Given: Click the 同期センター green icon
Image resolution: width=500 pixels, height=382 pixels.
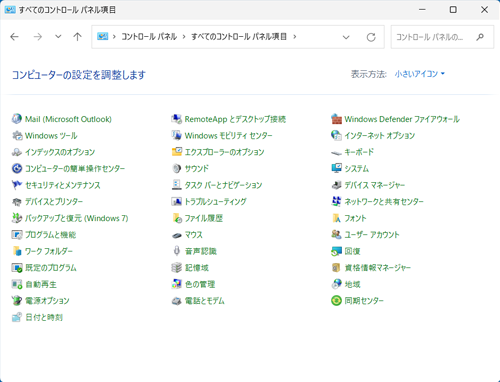Looking at the screenshot, I should (336, 301).
